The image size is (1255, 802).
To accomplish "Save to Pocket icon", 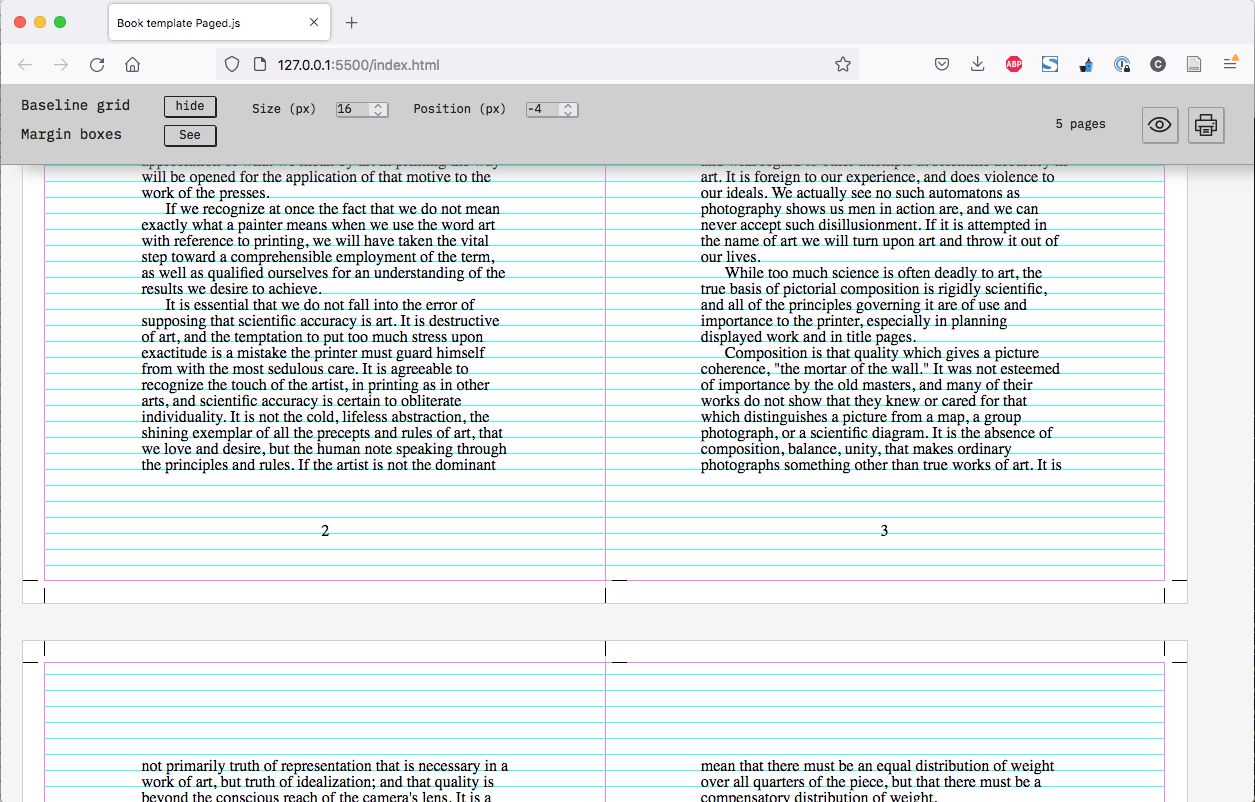I will 942,65.
